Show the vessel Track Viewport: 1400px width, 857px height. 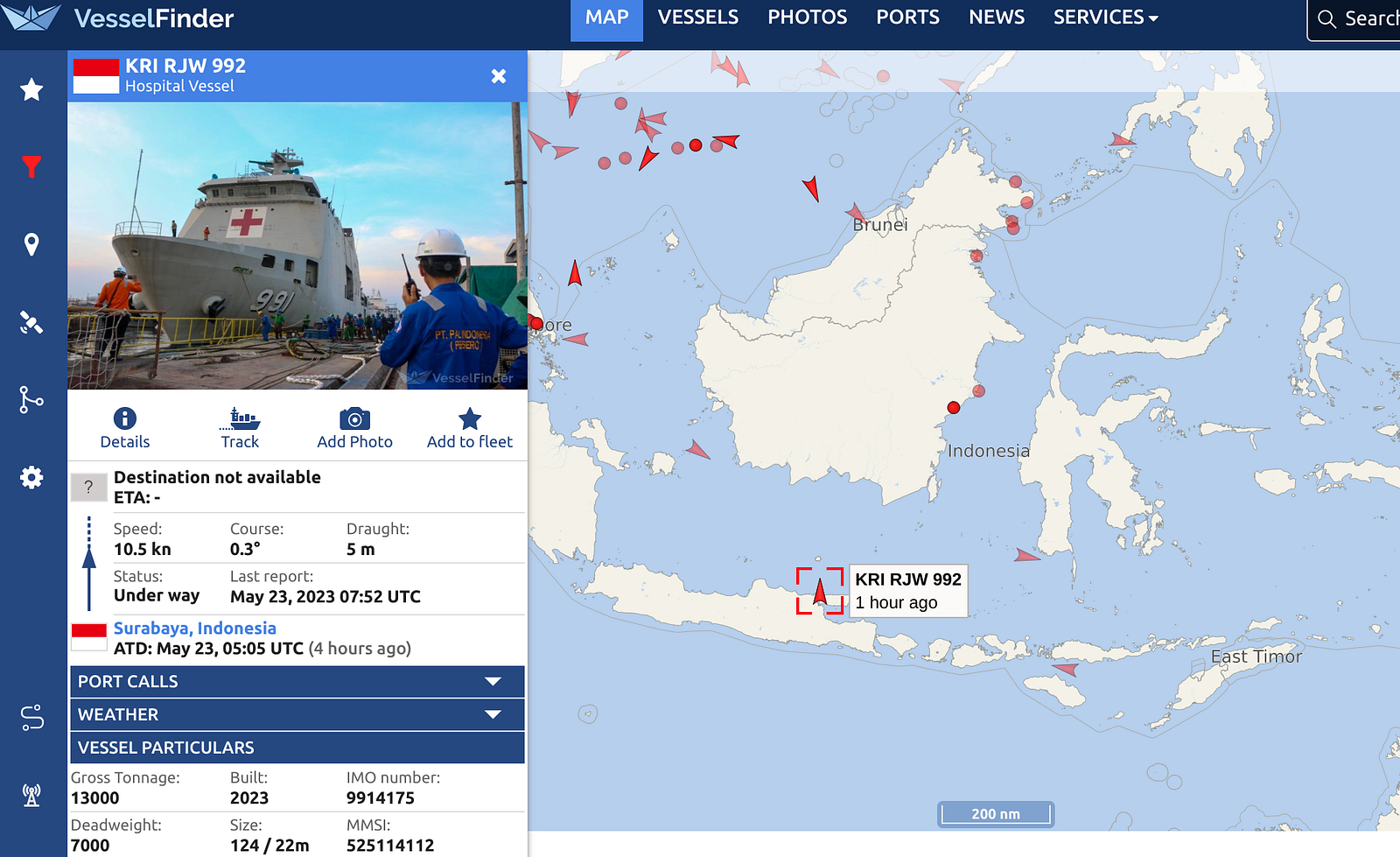click(240, 429)
